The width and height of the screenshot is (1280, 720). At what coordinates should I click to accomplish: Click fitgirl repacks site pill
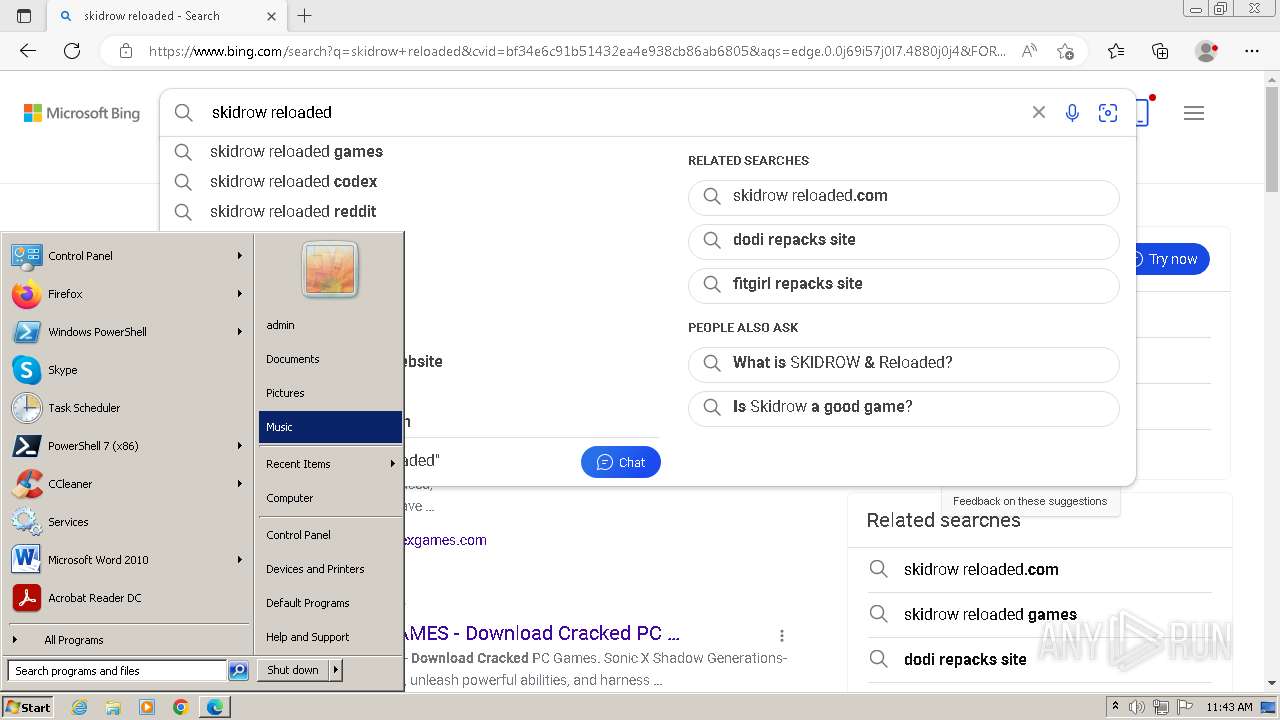[x=904, y=285]
